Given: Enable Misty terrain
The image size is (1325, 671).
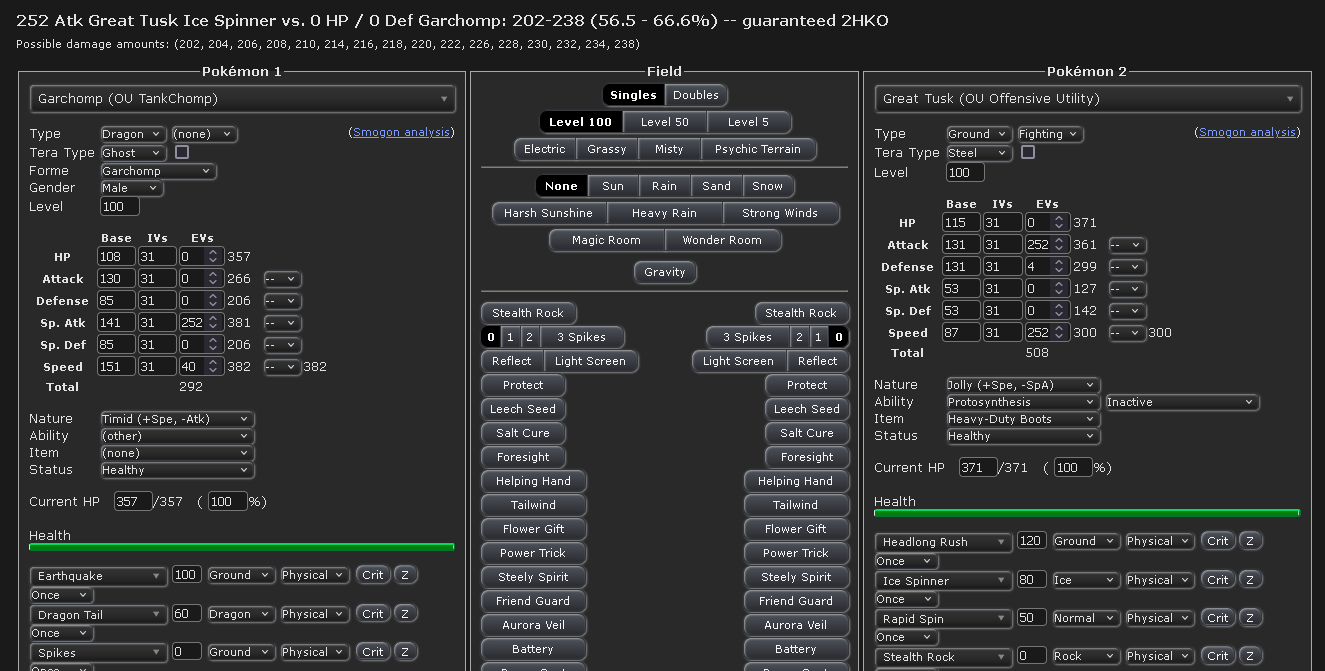Looking at the screenshot, I should (669, 149).
